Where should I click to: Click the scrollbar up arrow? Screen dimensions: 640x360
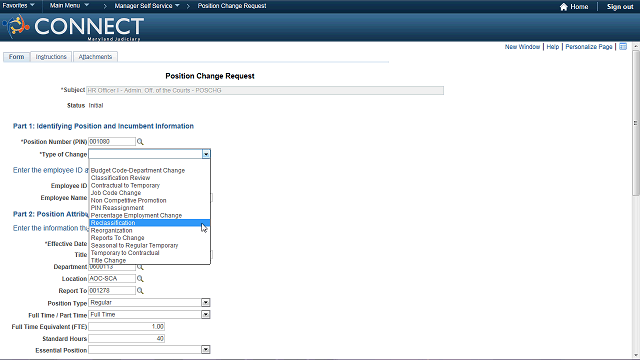pos(636,47)
